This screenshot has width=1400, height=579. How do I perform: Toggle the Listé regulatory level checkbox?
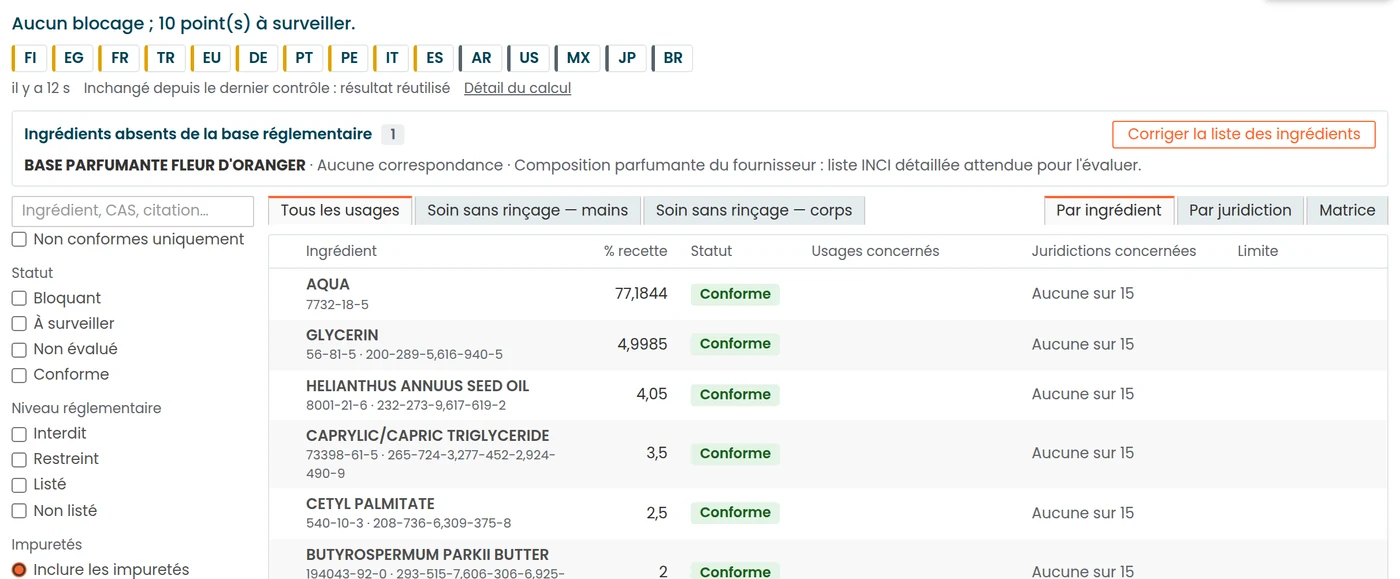[x=19, y=485]
